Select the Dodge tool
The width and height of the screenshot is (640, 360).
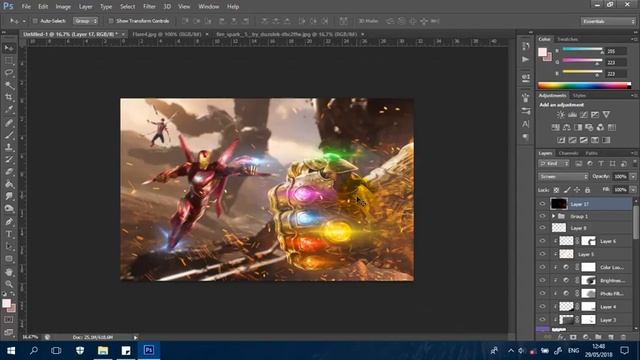9,208
